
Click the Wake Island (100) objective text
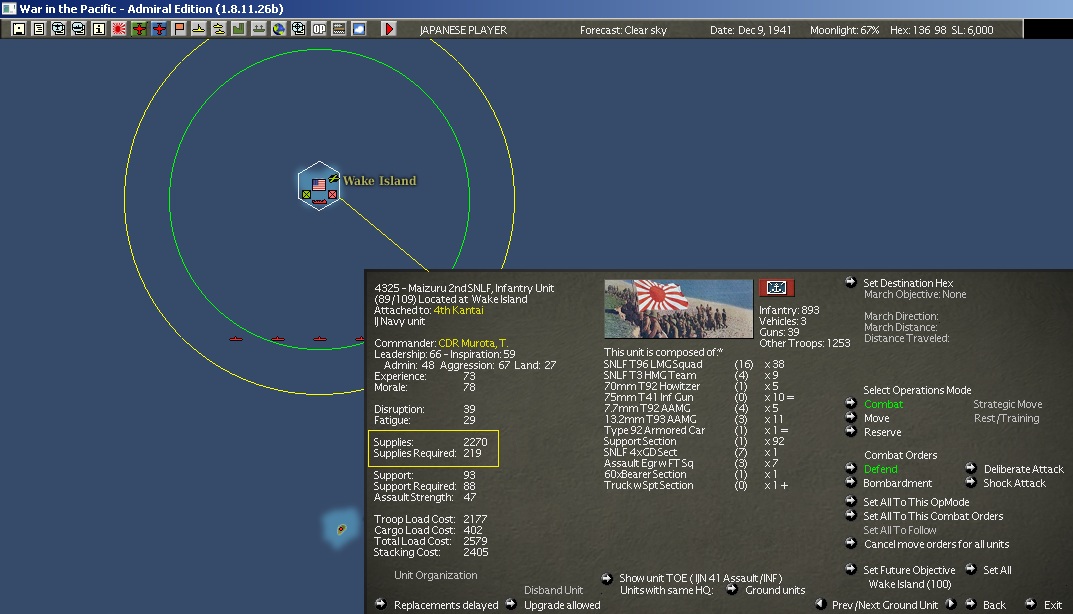pos(910,584)
